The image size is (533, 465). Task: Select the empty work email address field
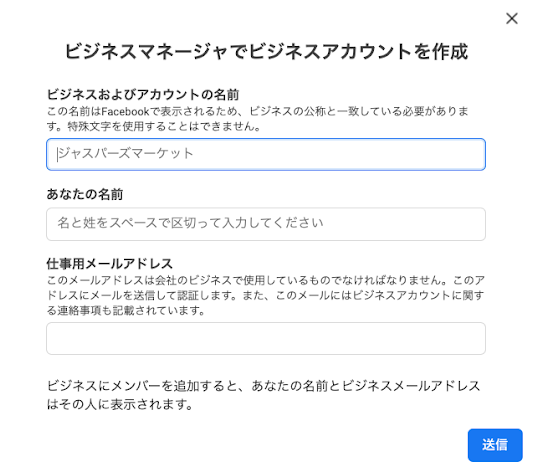(x=266, y=339)
